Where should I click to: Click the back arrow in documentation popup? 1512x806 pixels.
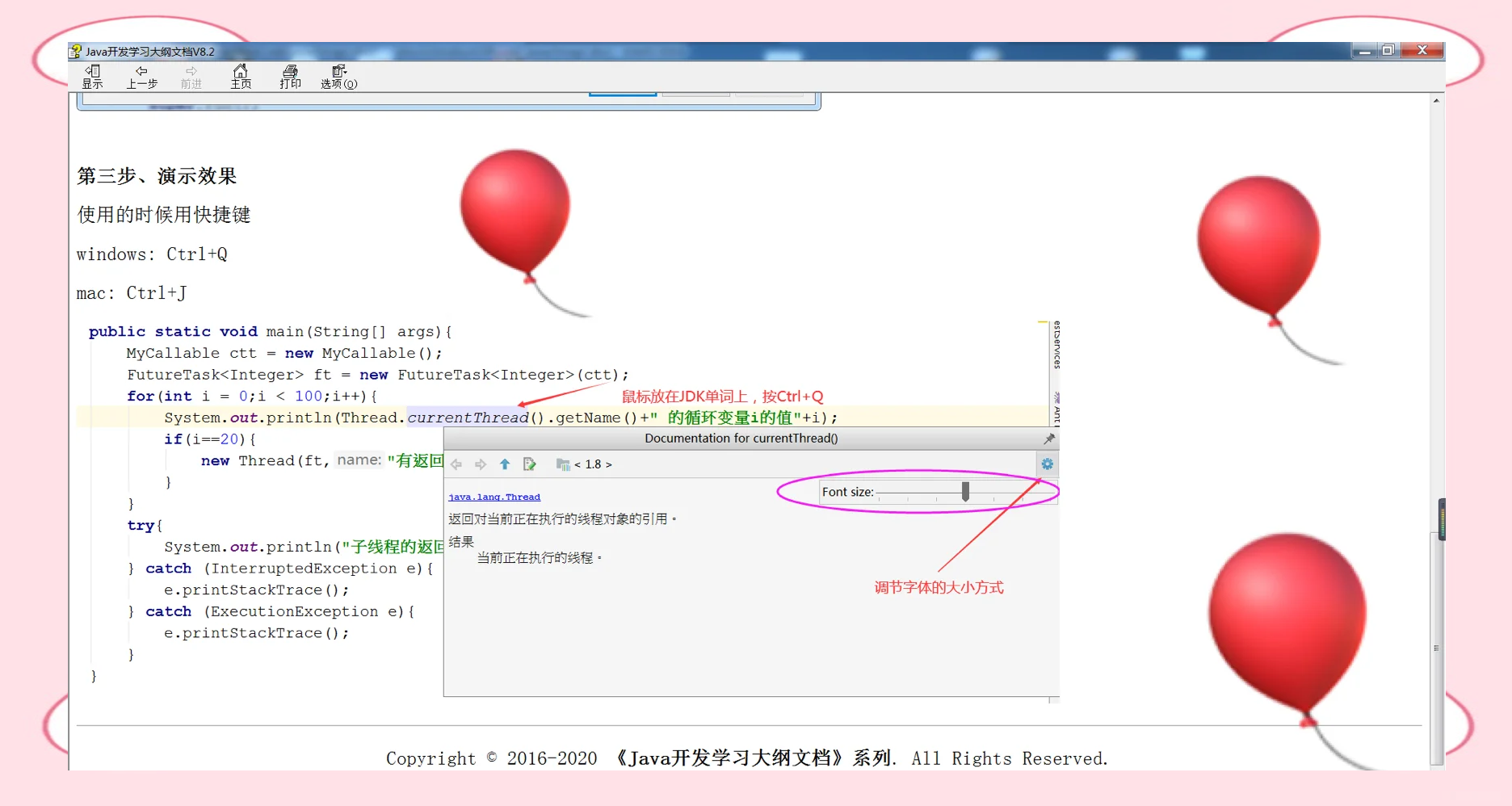(456, 464)
